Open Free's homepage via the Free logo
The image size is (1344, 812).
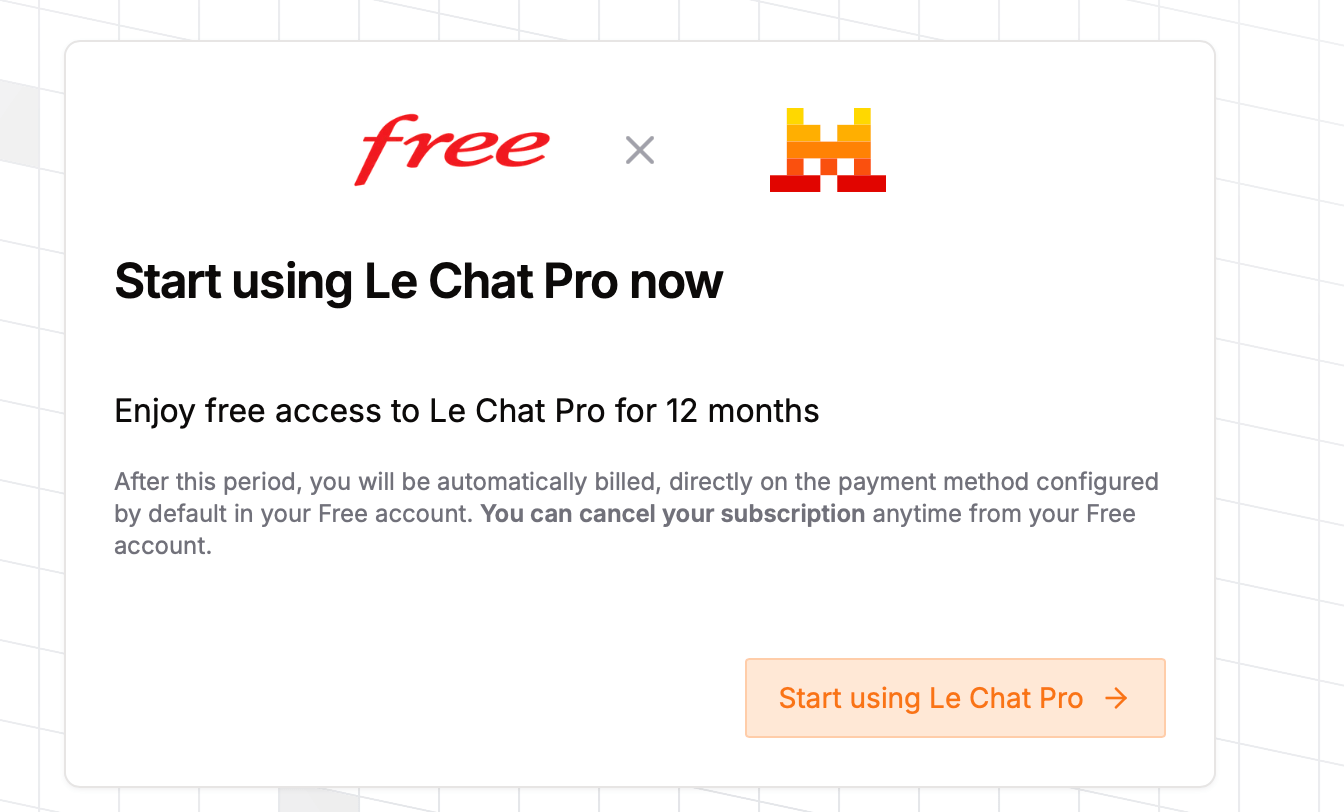point(450,150)
